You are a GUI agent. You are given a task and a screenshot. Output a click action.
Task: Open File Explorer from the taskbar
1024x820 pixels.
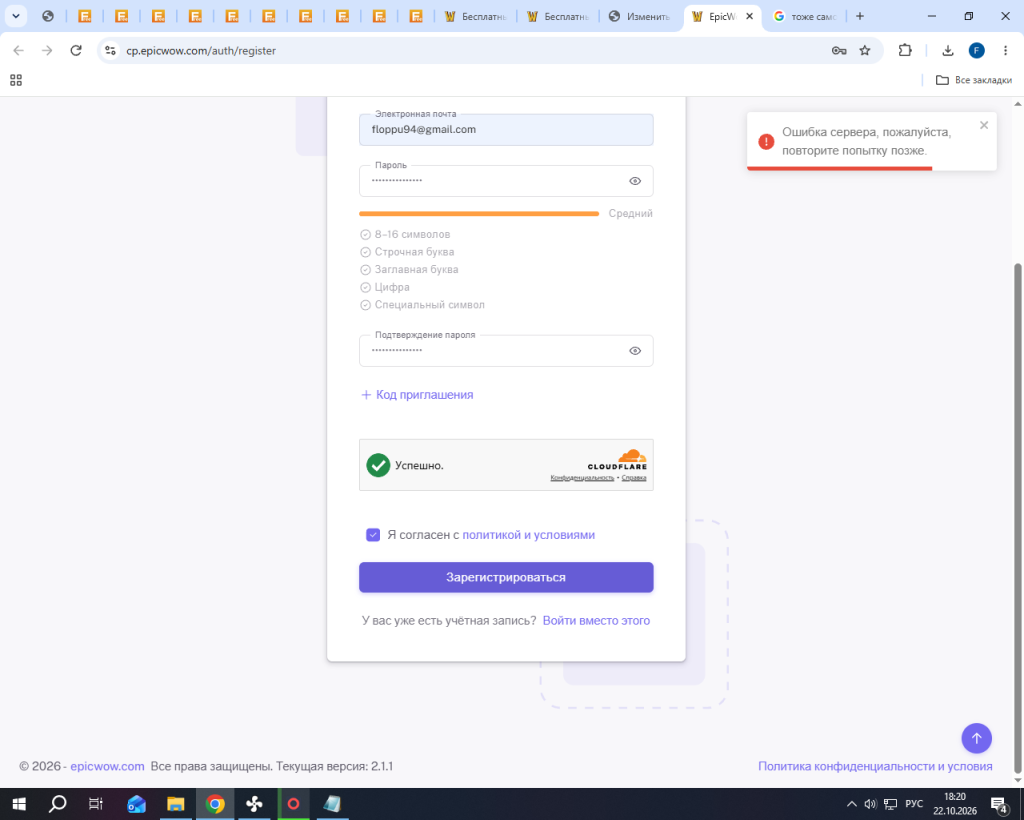tap(176, 804)
